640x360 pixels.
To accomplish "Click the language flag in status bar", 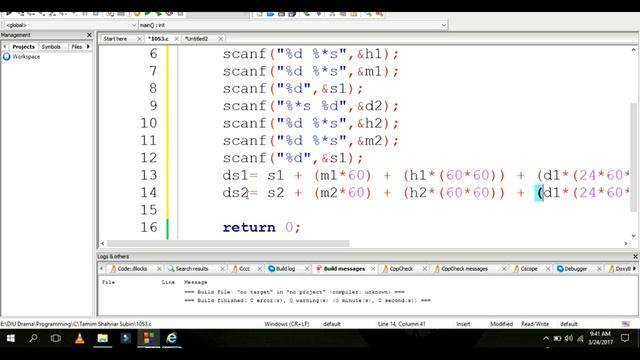I will [626, 324].
